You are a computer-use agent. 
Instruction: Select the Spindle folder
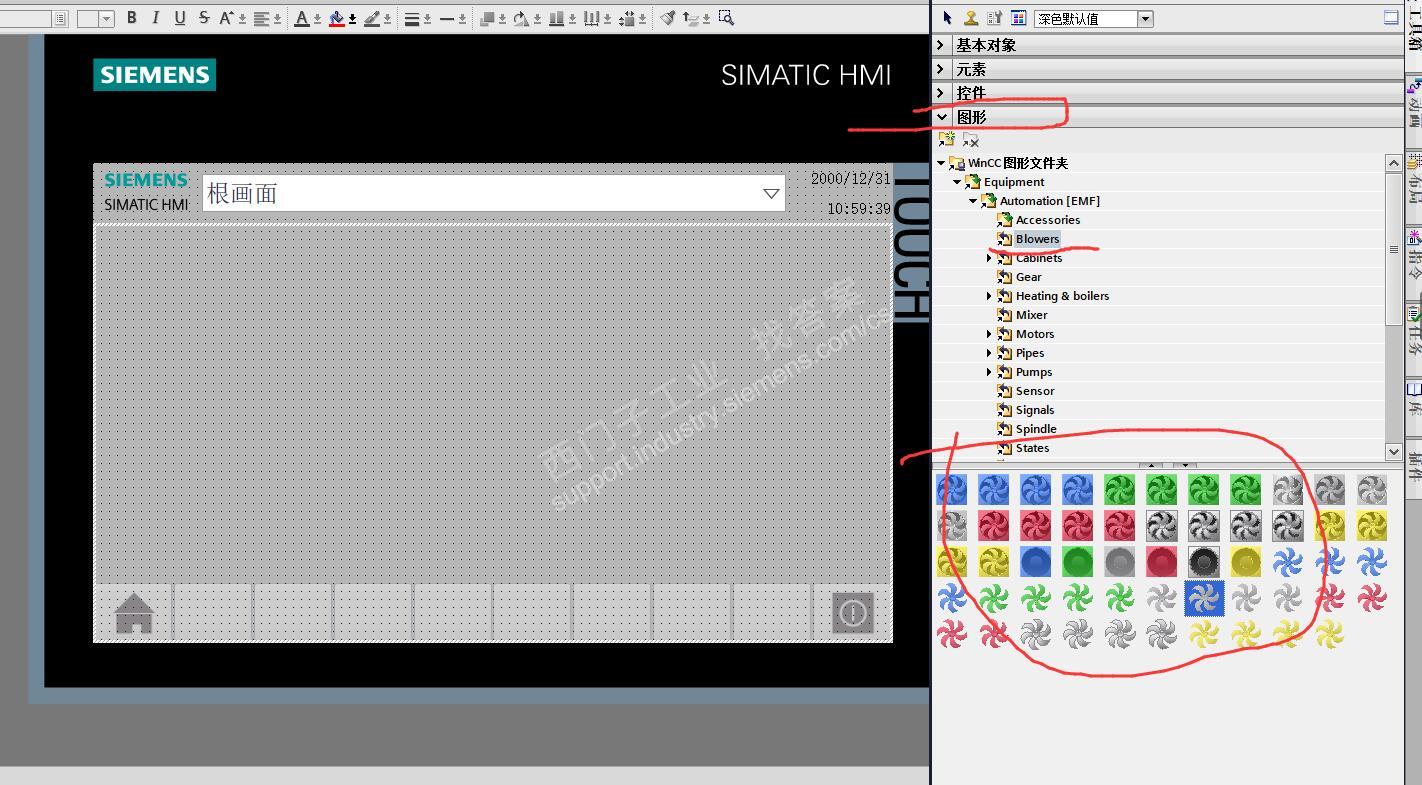1036,429
